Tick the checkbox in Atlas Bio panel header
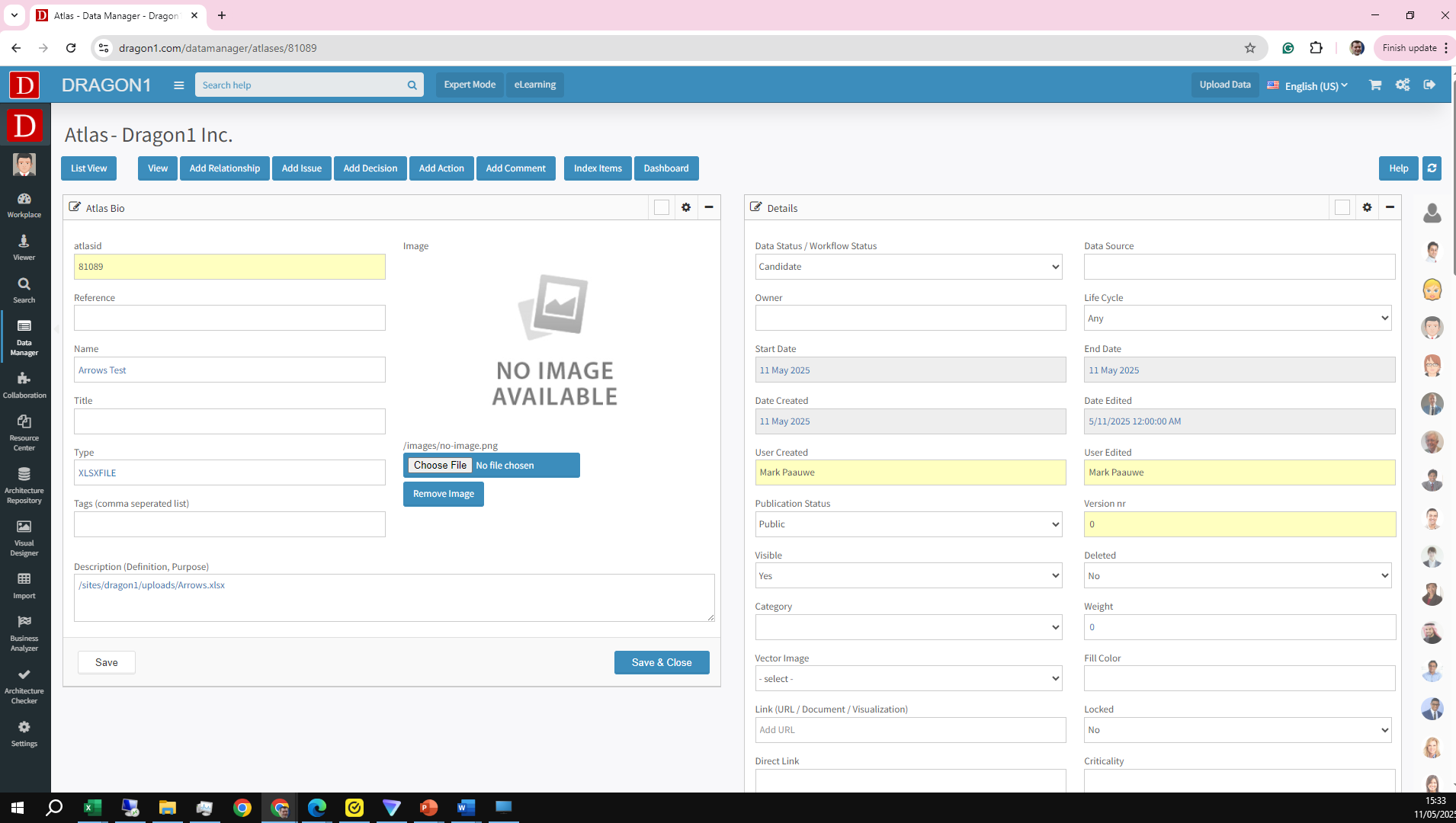The width and height of the screenshot is (1456, 823). 662,207
